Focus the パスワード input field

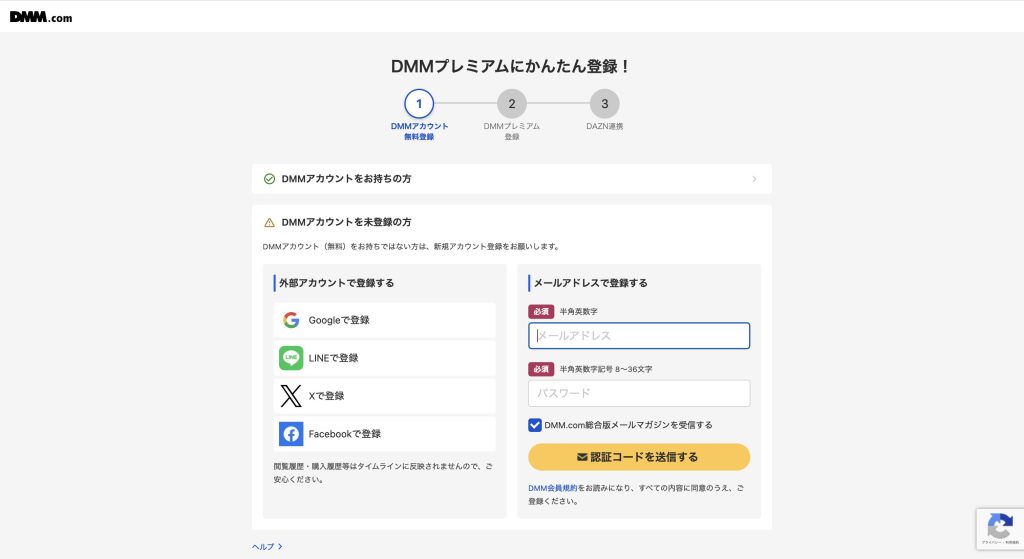tap(639, 393)
